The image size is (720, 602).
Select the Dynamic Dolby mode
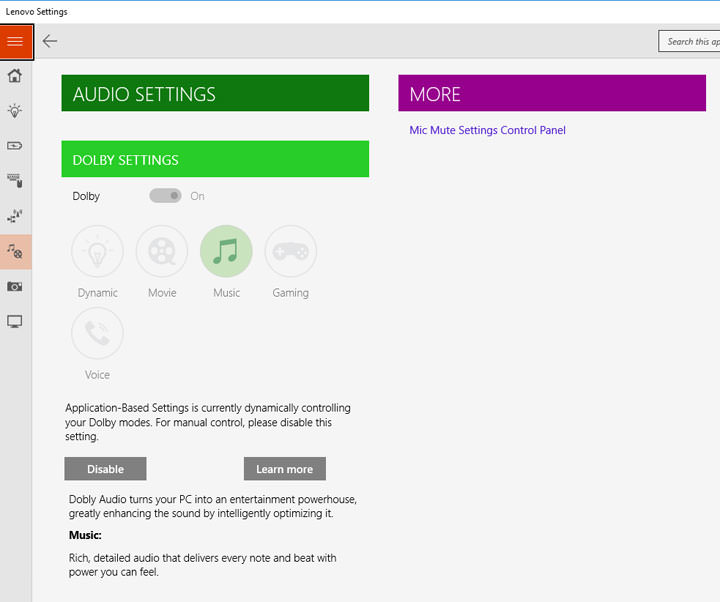tap(97, 251)
